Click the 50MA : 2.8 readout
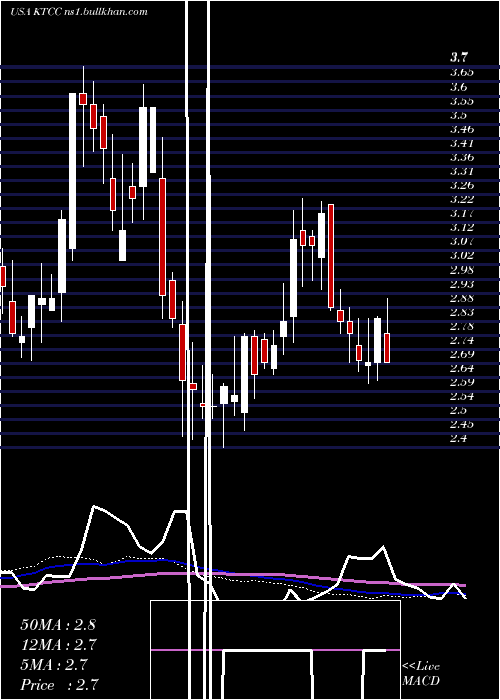This screenshot has width=500, height=700. [58, 624]
